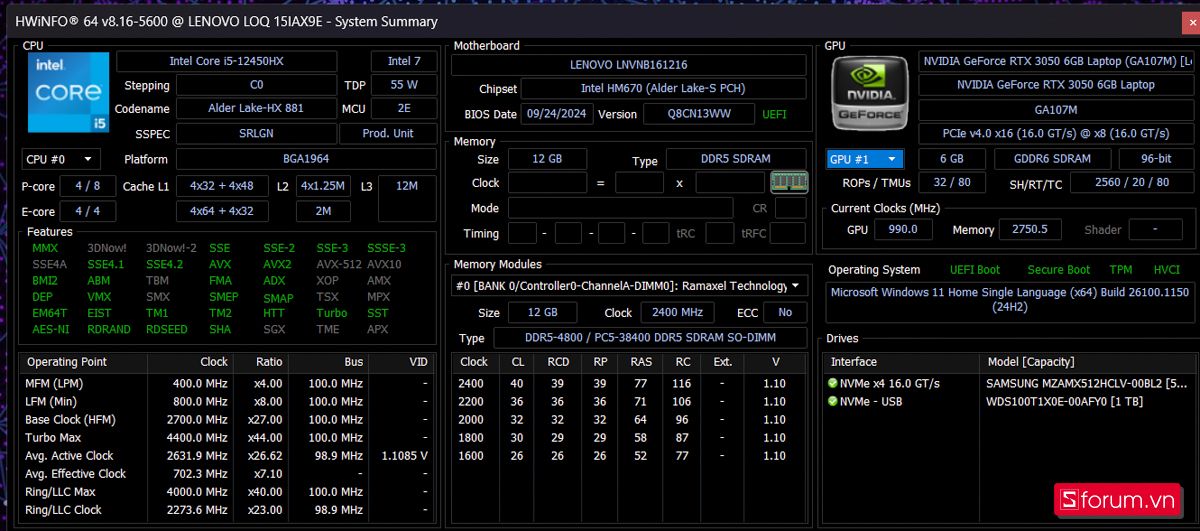Click the NVIDIA GeForce logo

(x=870, y=92)
